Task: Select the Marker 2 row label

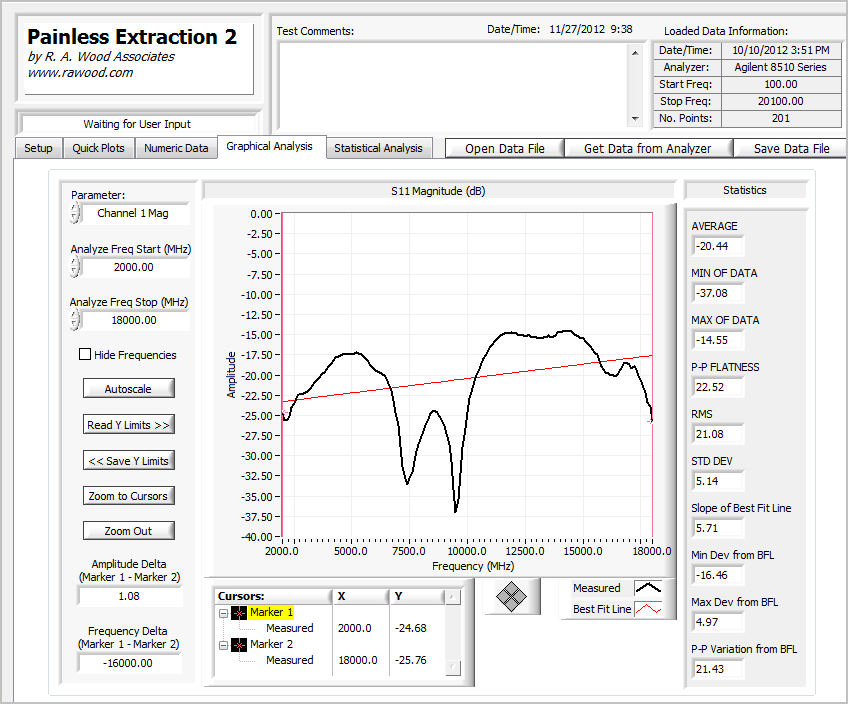Action: click(x=271, y=644)
